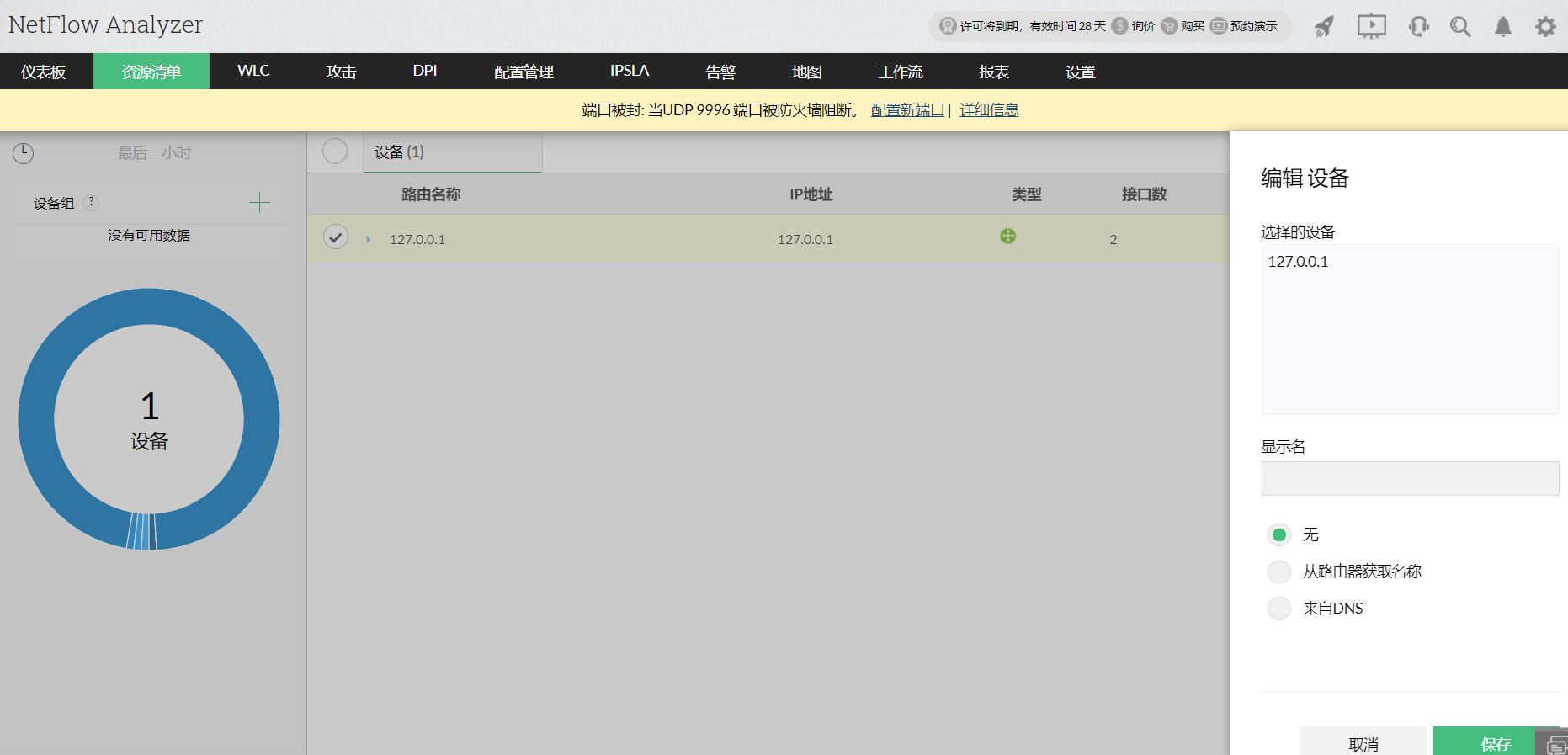Open the 地图 menu

(806, 72)
